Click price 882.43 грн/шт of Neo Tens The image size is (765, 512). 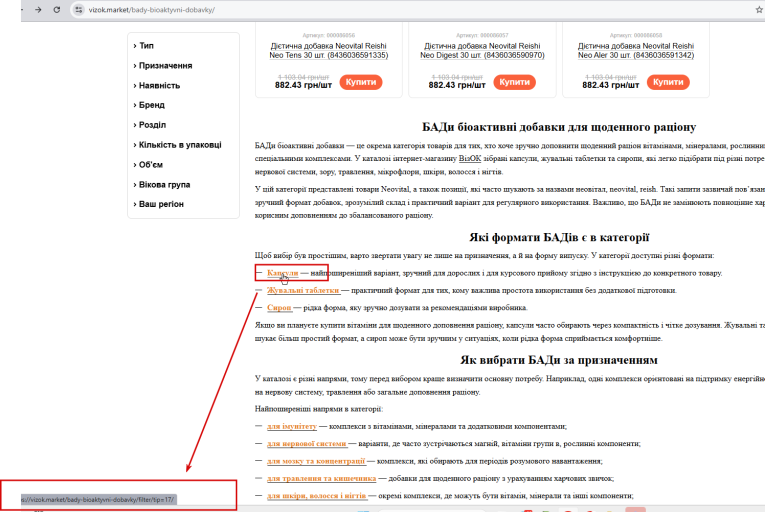(x=303, y=85)
